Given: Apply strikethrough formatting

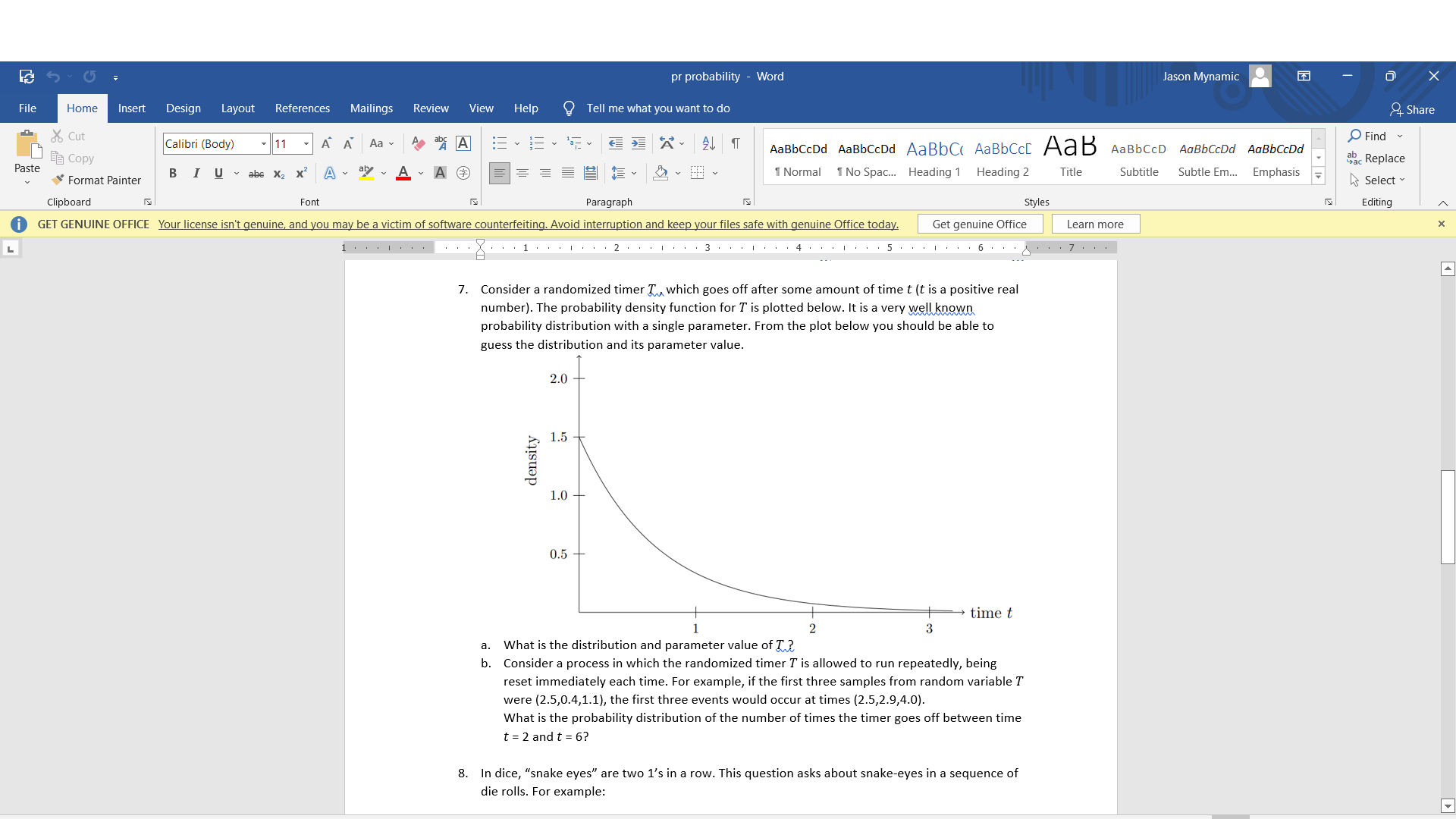Looking at the screenshot, I should 256,174.
